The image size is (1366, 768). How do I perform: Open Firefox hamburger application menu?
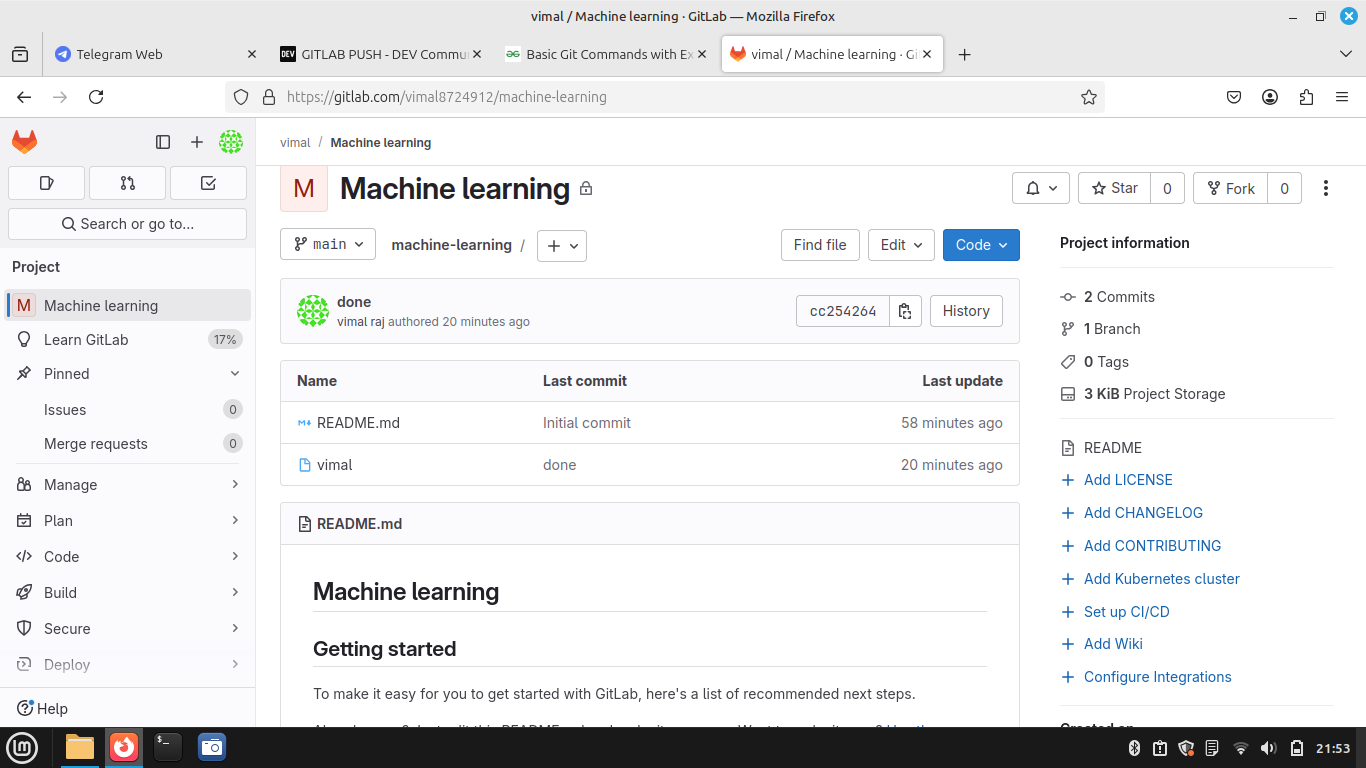[x=1342, y=97]
